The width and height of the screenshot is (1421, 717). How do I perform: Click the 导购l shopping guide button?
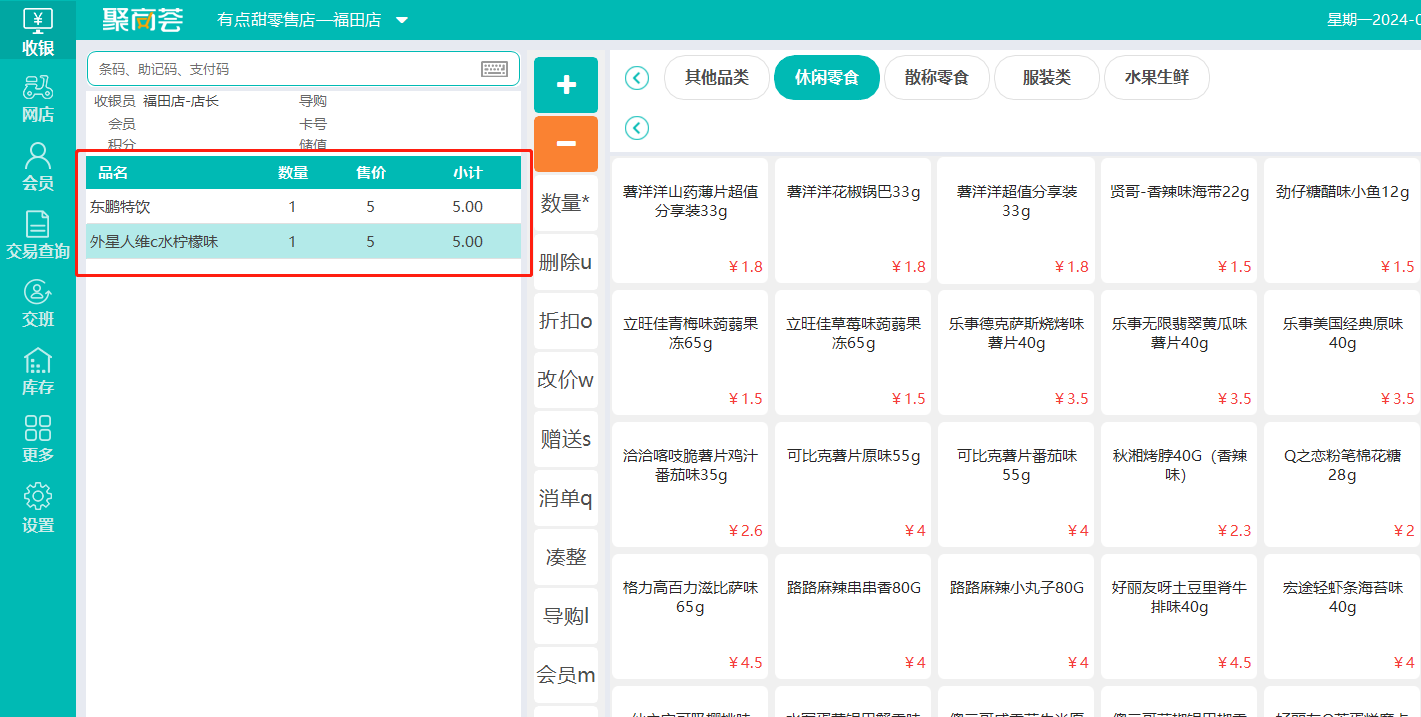click(x=566, y=616)
